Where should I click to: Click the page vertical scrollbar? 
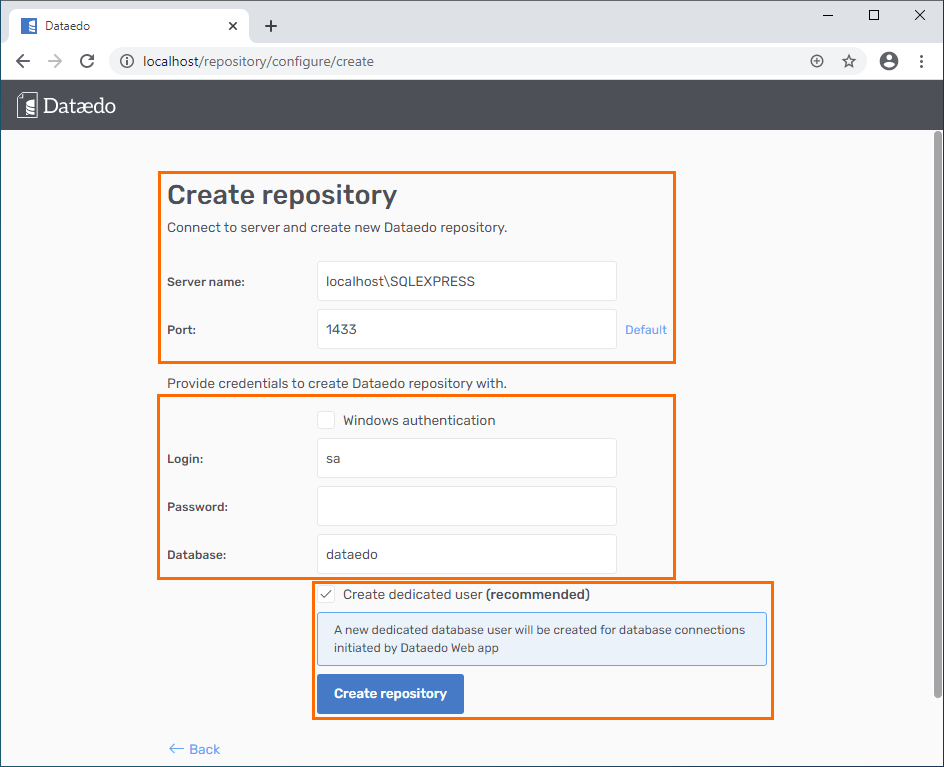click(937, 400)
